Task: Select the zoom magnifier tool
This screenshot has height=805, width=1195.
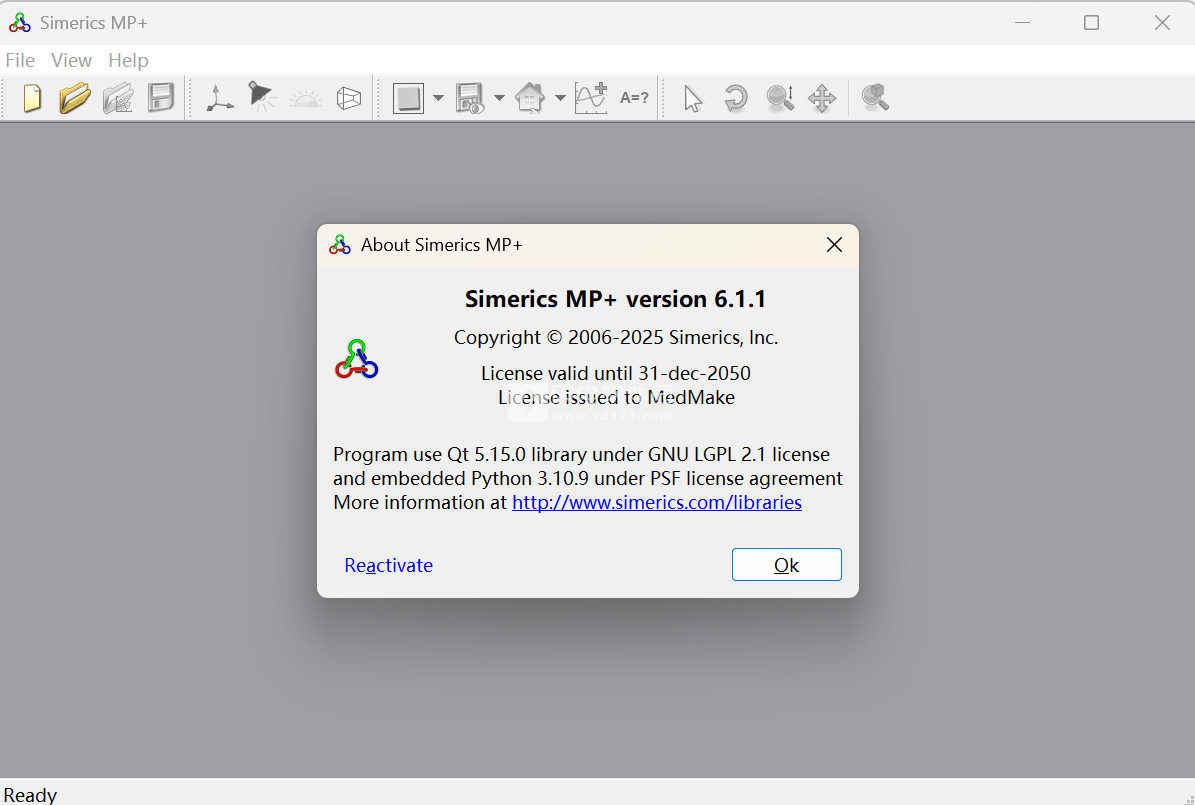Action: point(779,98)
